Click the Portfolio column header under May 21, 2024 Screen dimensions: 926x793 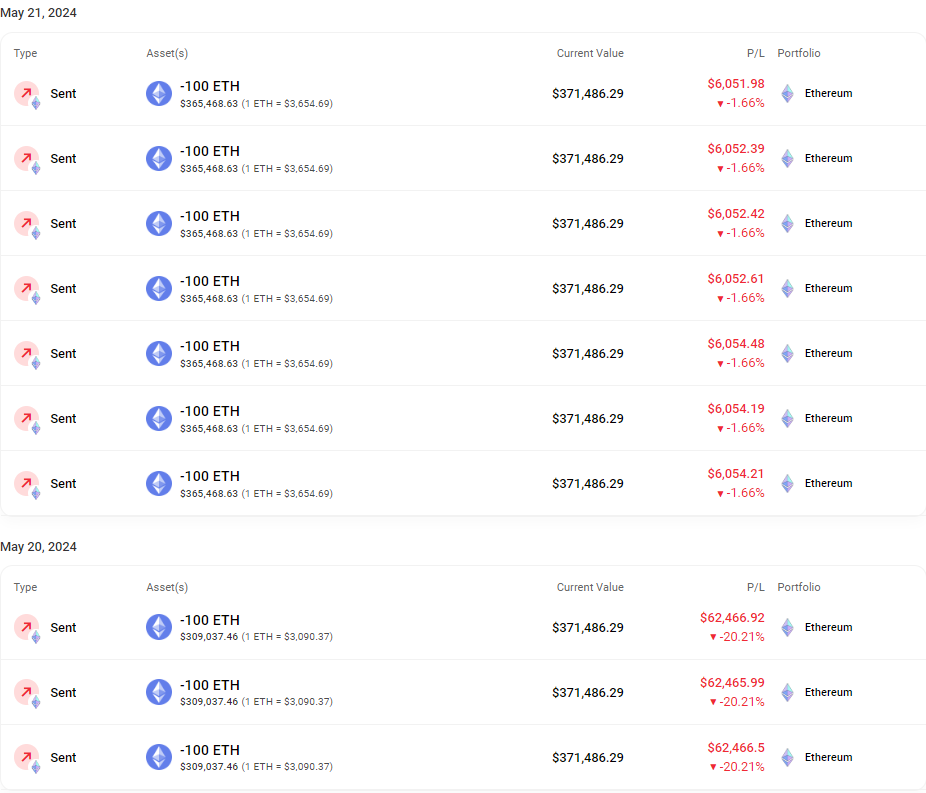(798, 53)
